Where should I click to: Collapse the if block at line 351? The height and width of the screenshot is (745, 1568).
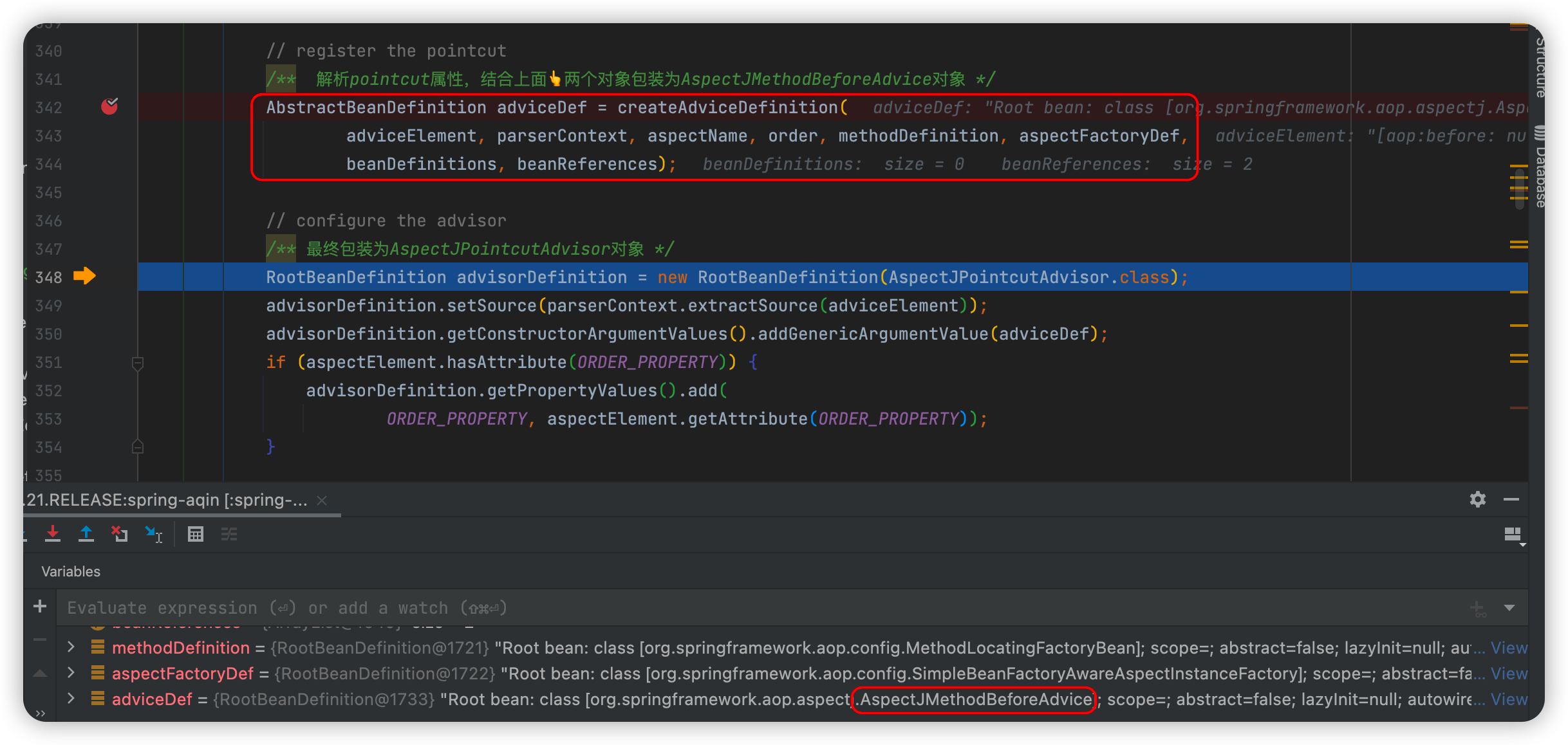pyautogui.click(x=137, y=363)
